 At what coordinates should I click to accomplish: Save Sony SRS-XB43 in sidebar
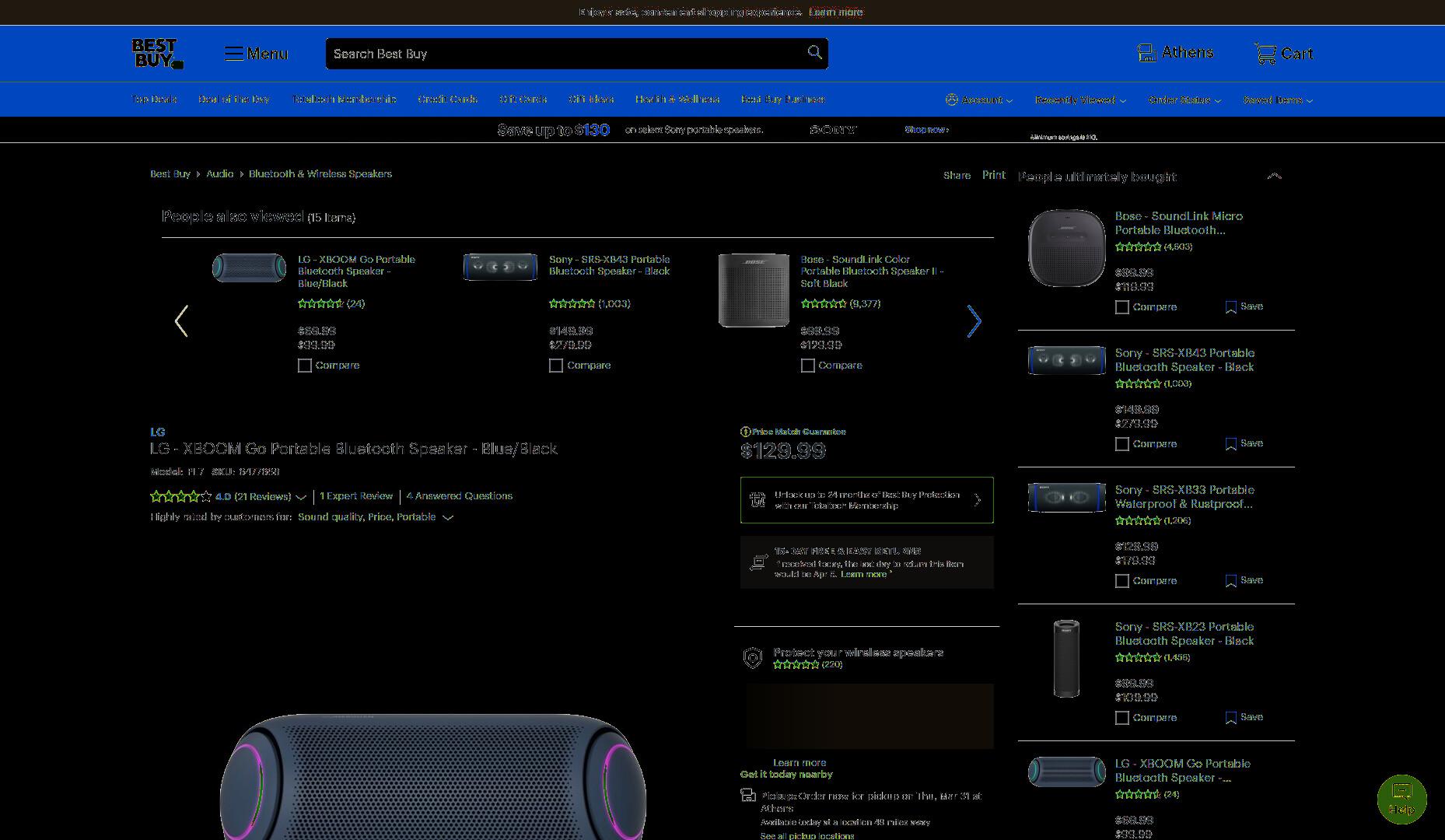pos(1244,443)
